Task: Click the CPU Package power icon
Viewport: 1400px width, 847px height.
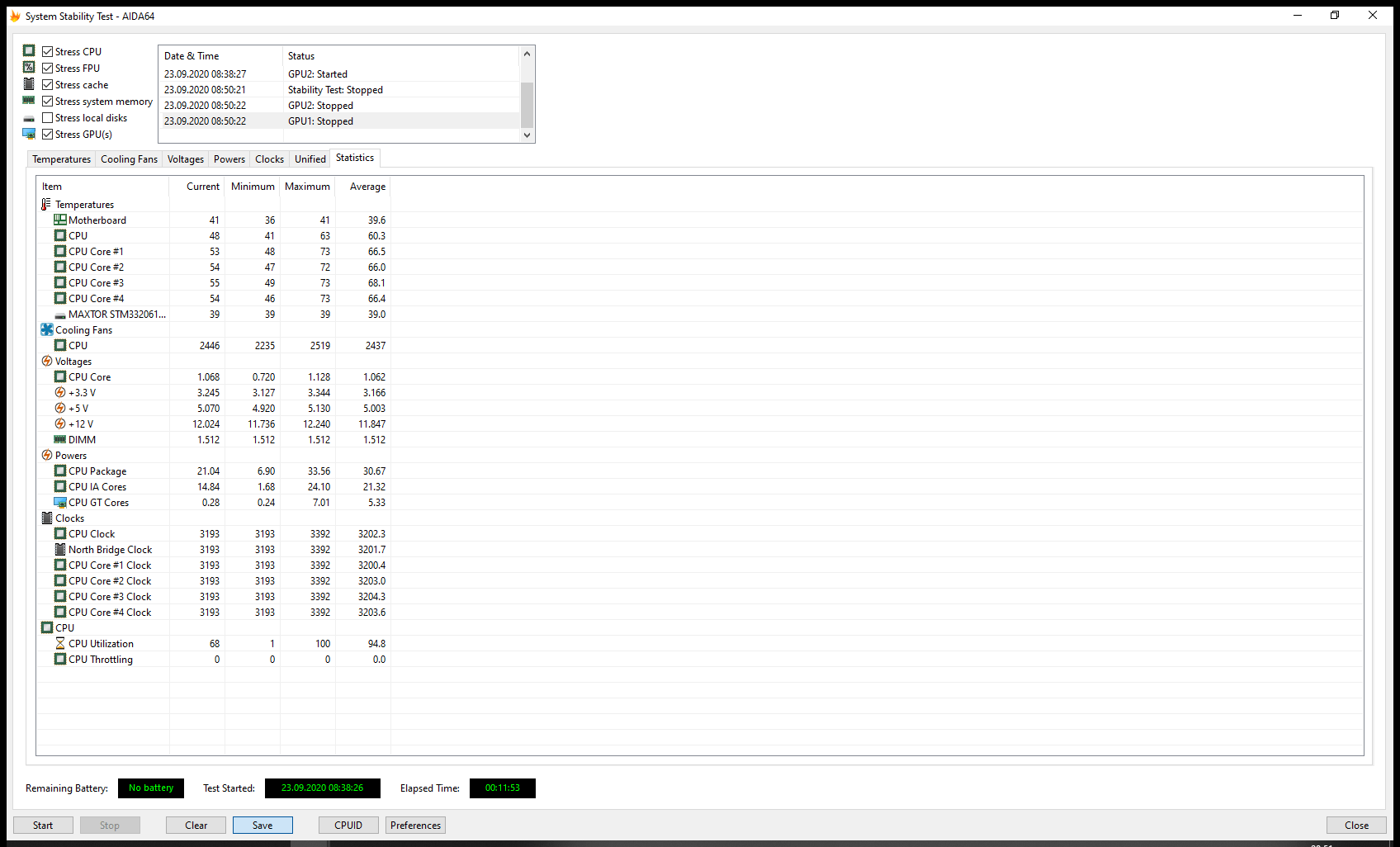Action: pos(60,471)
